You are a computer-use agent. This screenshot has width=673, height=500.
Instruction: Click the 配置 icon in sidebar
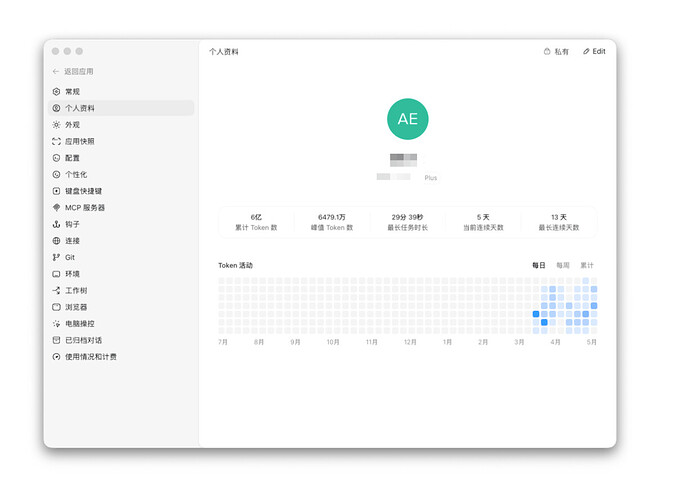(x=56, y=158)
